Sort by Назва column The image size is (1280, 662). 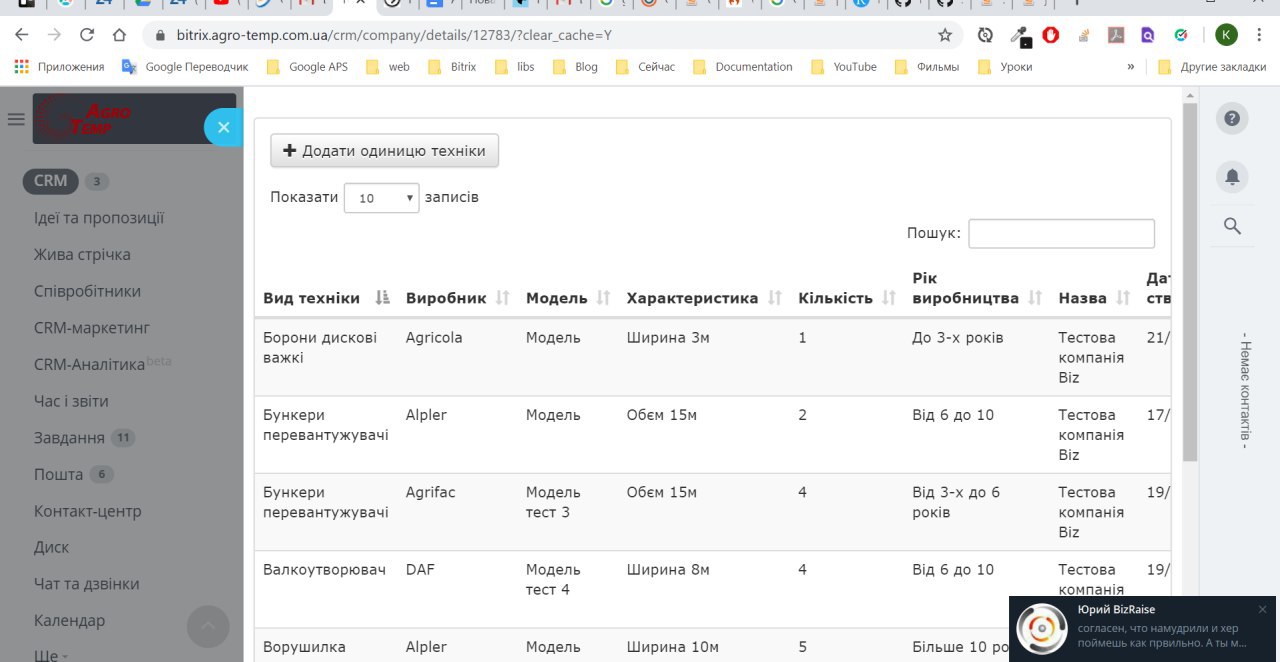click(1094, 298)
